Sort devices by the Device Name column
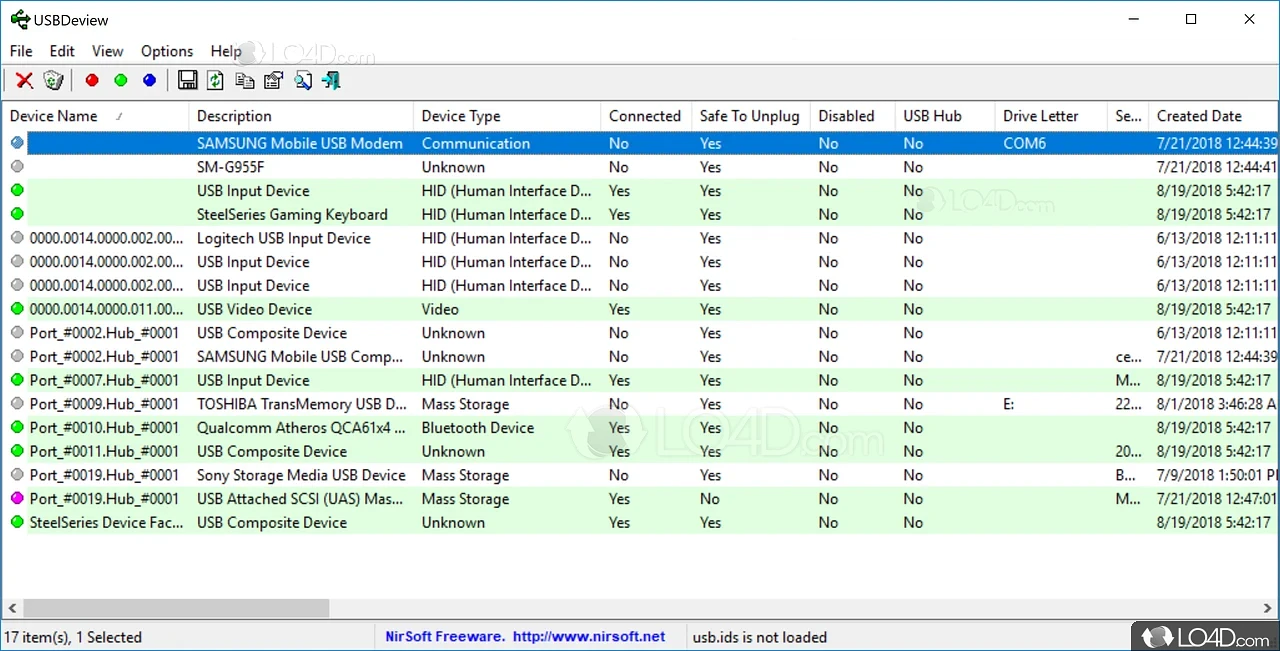Viewport: 1280px width, 651px height. pyautogui.click(x=53, y=116)
